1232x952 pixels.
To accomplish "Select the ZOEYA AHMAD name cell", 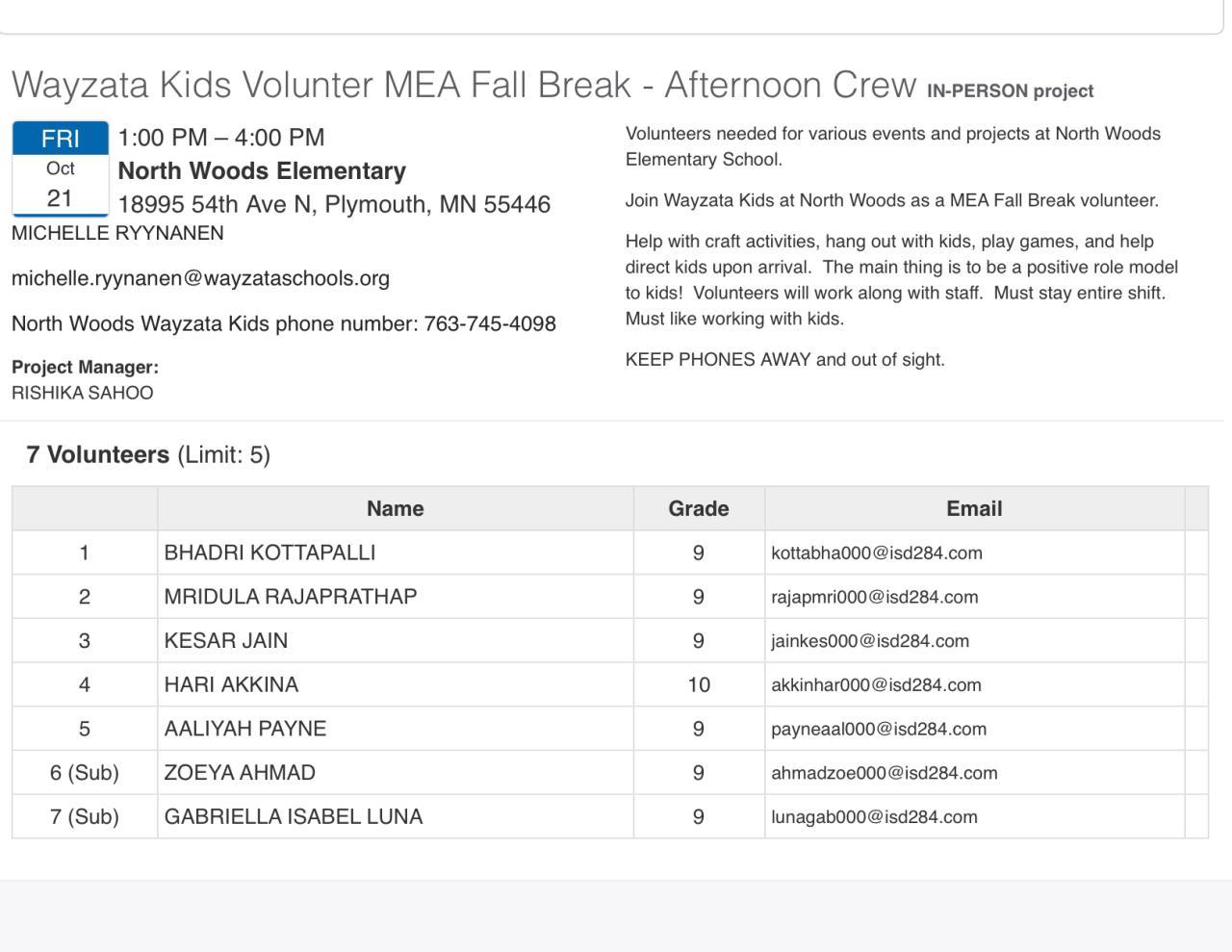I will 240,773.
